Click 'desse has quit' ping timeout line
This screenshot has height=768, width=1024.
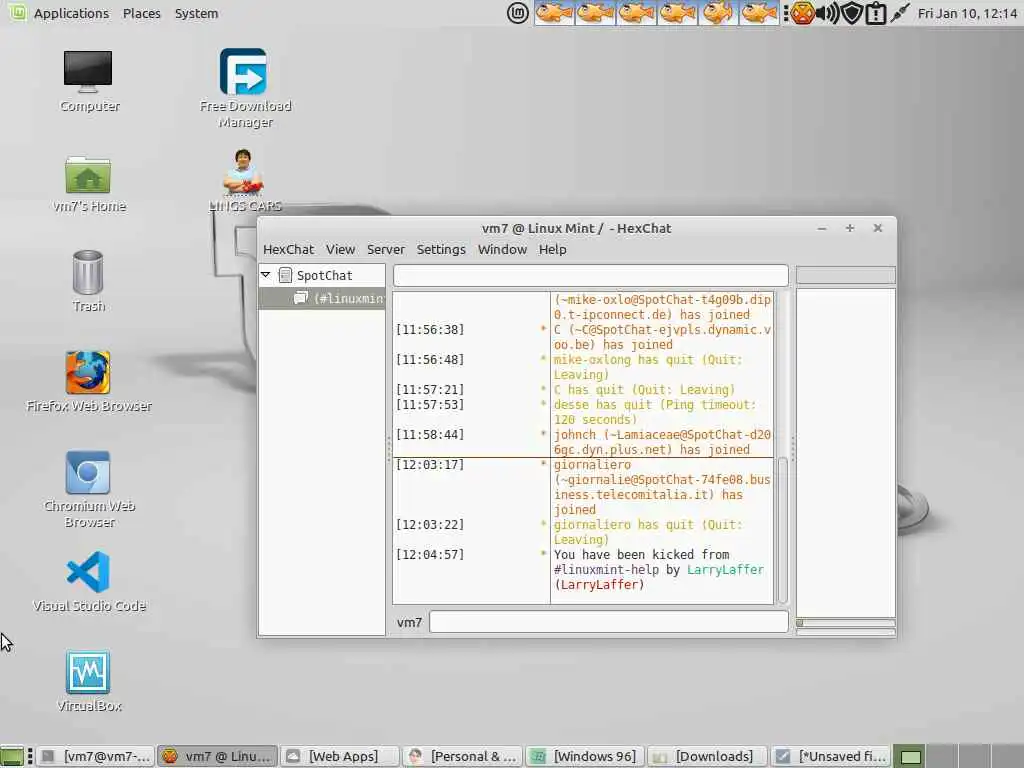655,411
